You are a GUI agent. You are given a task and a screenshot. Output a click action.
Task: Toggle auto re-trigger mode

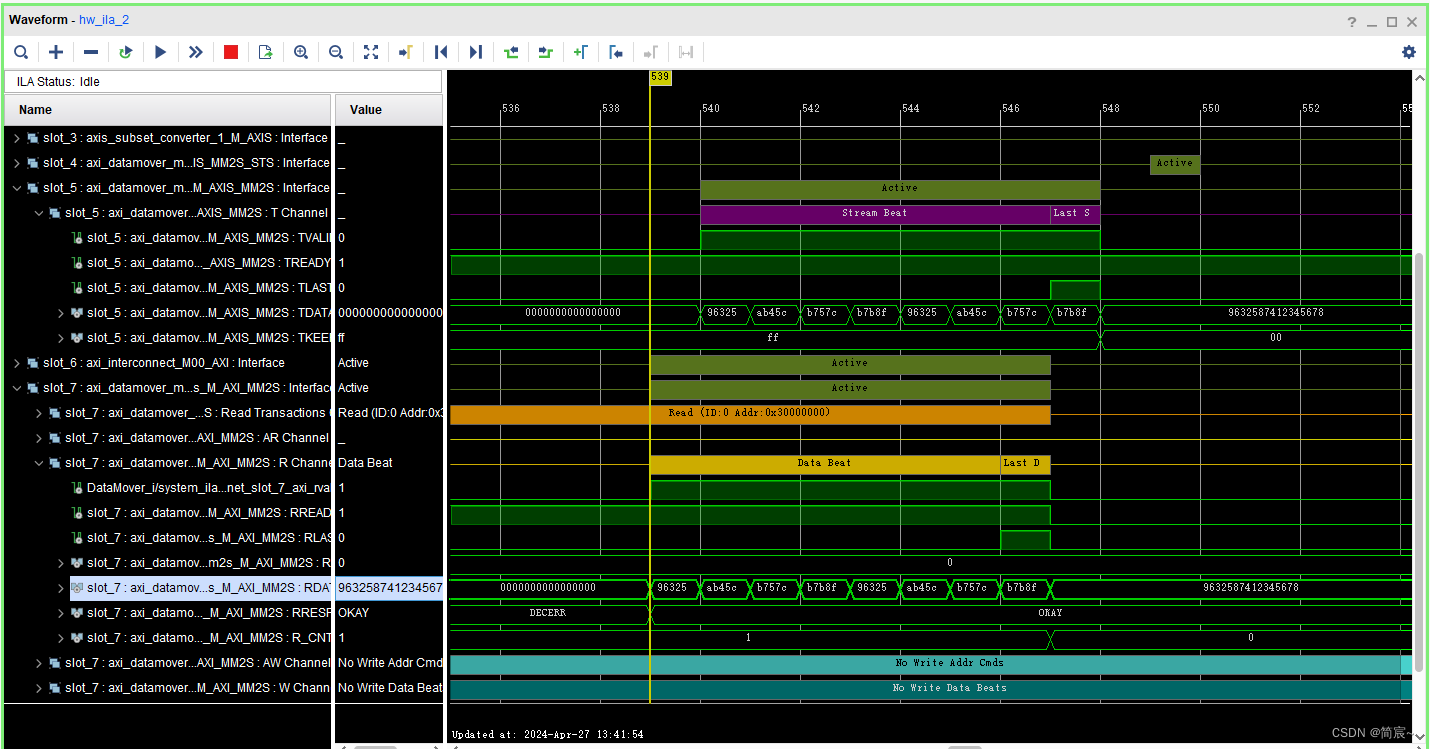(126, 52)
